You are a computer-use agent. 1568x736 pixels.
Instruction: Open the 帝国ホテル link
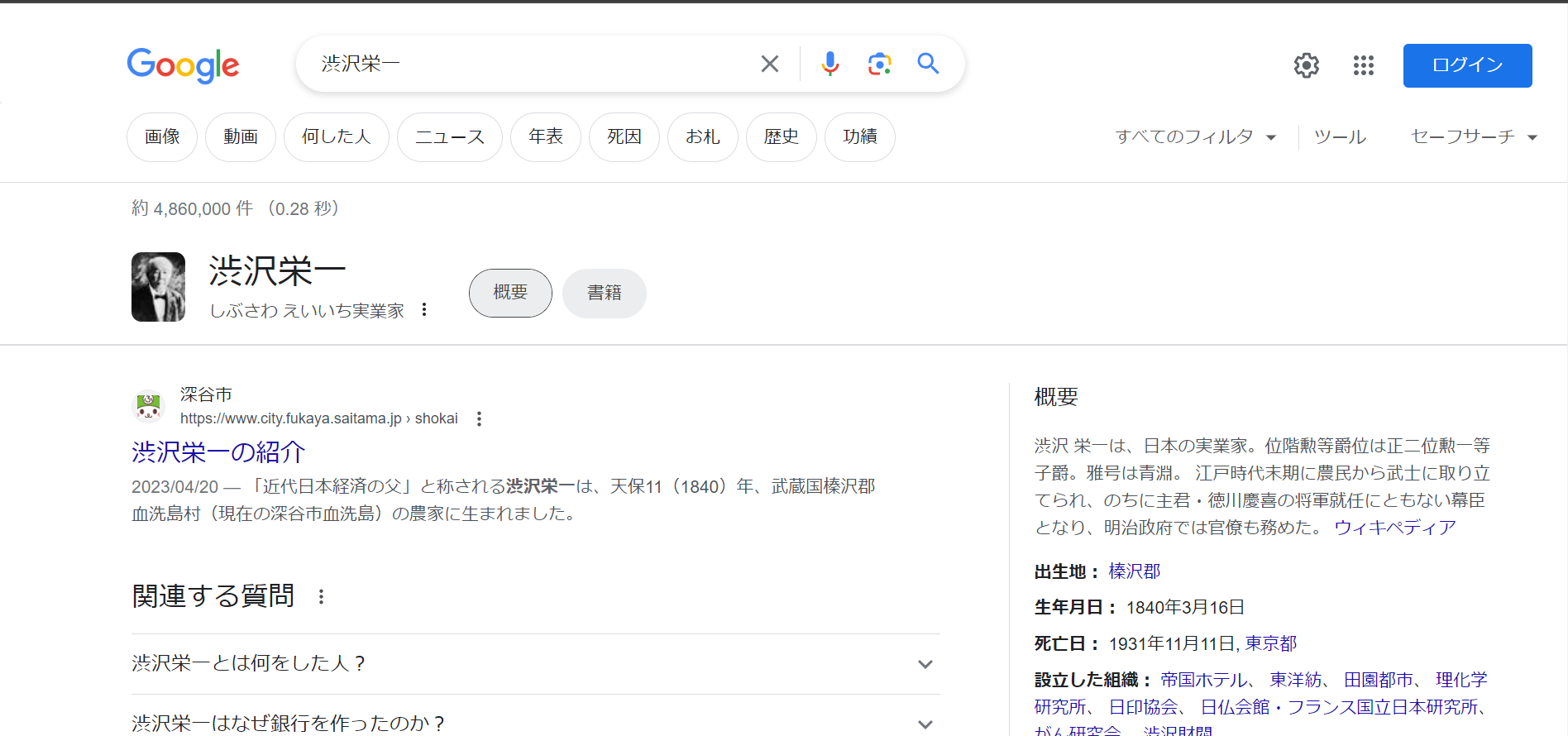click(1203, 680)
